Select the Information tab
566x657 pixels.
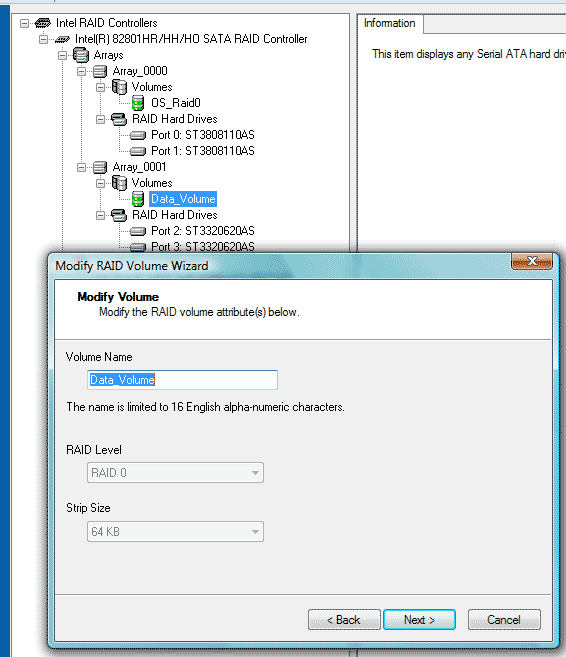390,23
